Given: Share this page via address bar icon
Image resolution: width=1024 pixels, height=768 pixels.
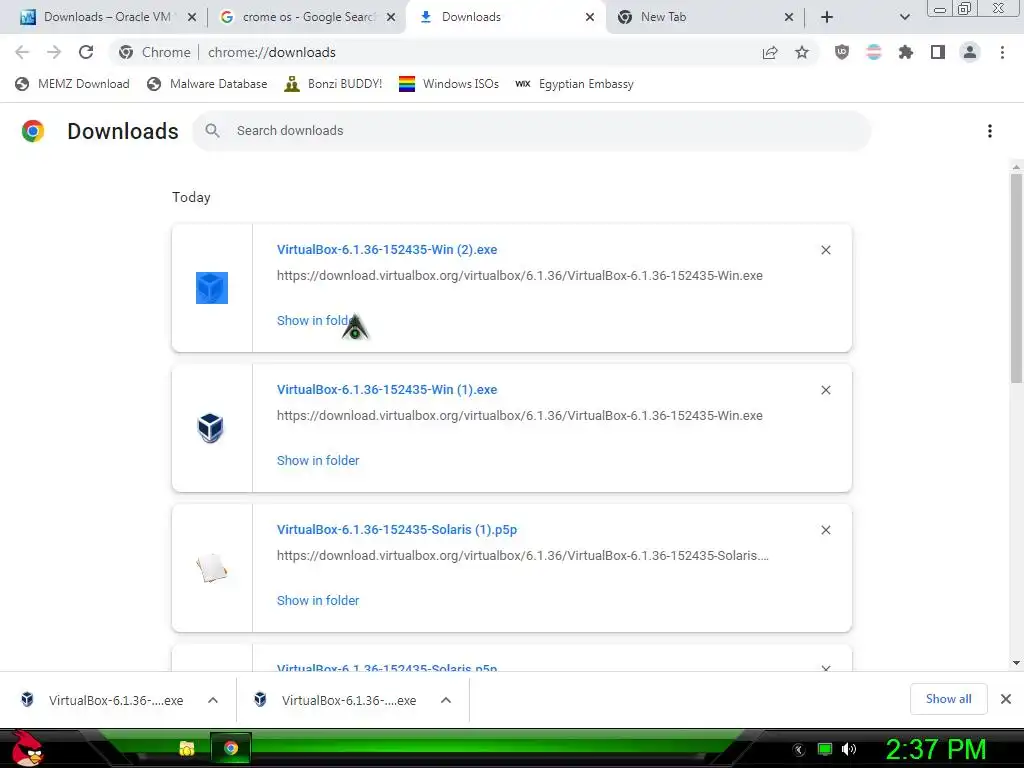Looking at the screenshot, I should (770, 52).
